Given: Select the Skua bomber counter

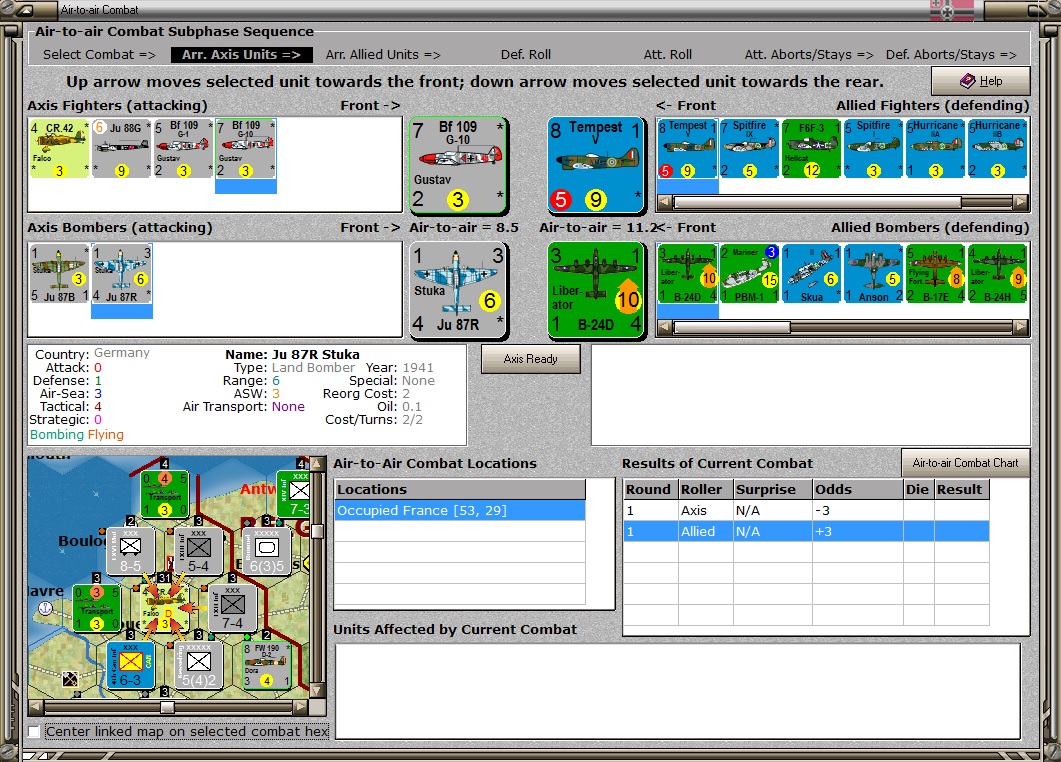Looking at the screenshot, I should (x=811, y=274).
